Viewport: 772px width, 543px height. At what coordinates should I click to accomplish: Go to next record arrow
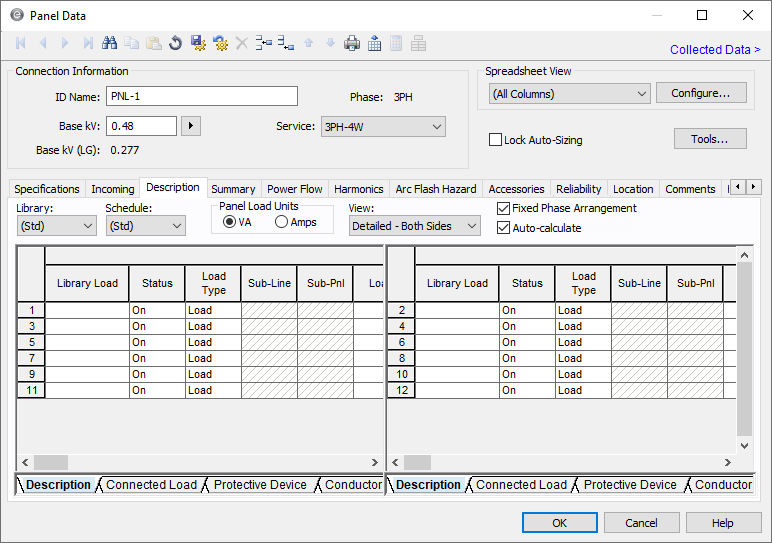tap(65, 43)
